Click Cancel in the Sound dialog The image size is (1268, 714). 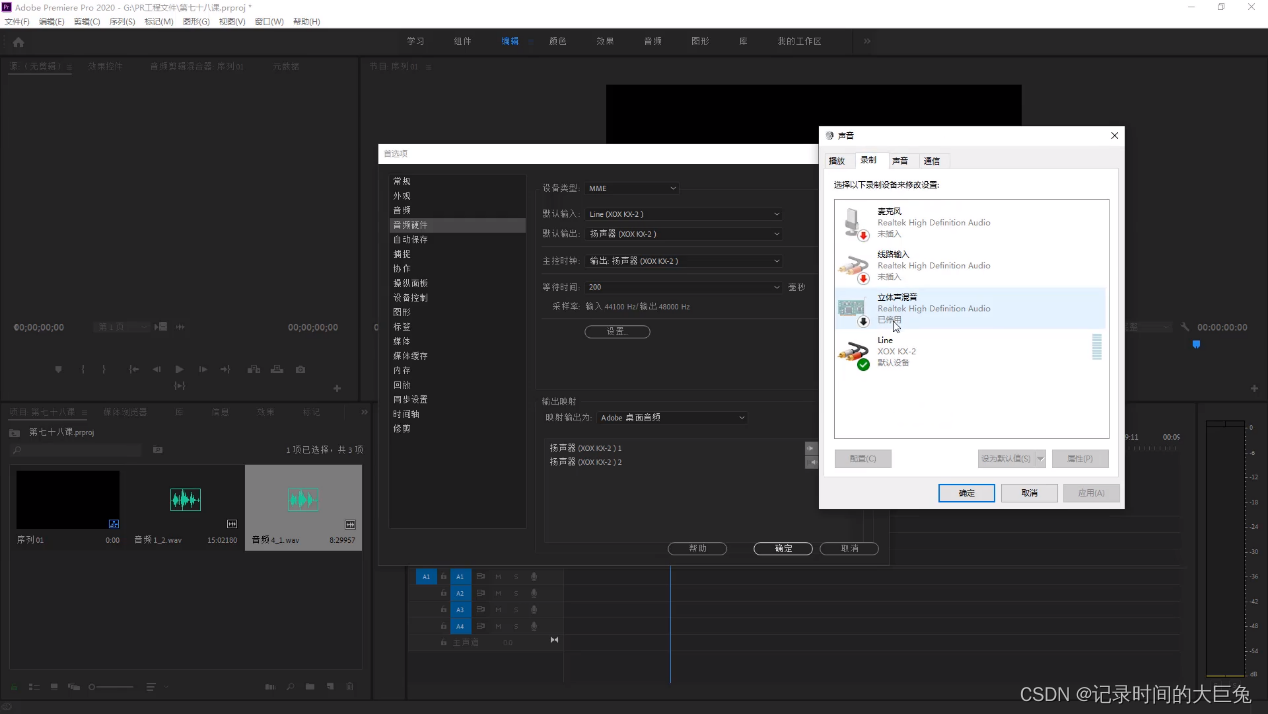pyautogui.click(x=1029, y=493)
